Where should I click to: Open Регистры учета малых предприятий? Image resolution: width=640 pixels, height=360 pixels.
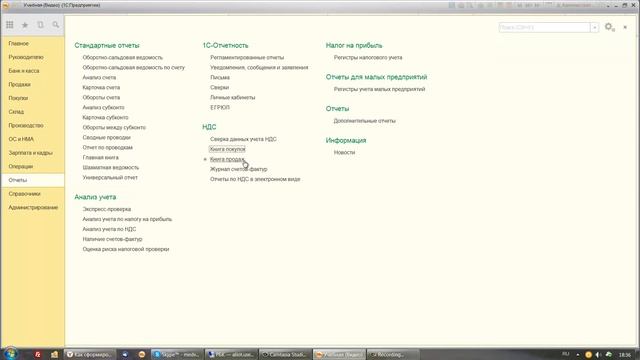pyautogui.click(x=380, y=89)
